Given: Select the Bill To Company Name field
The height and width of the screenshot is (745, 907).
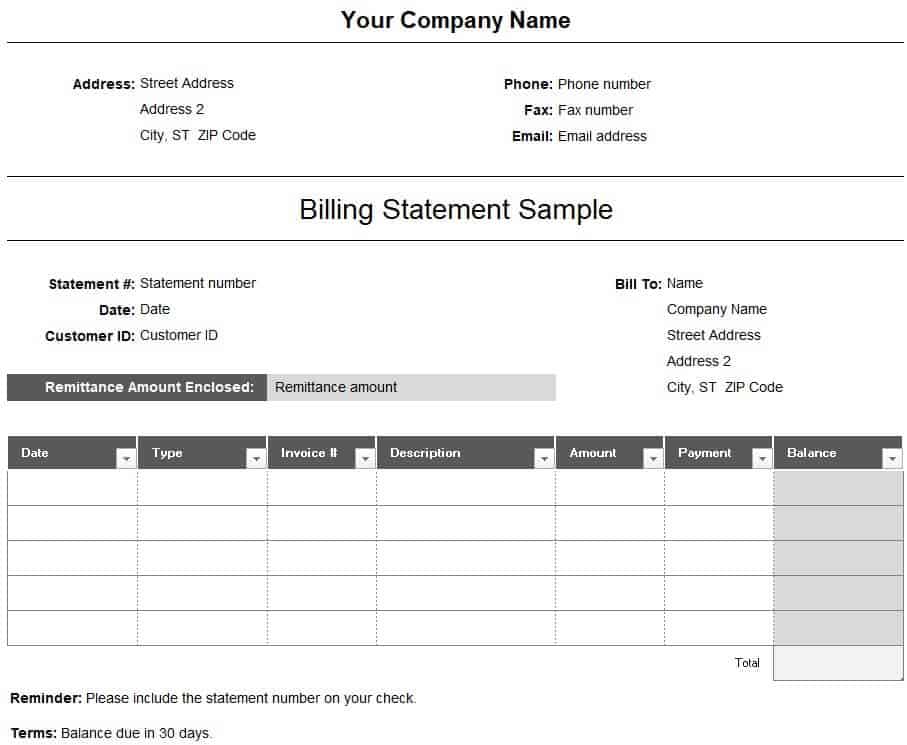Looking at the screenshot, I should tap(717, 310).
